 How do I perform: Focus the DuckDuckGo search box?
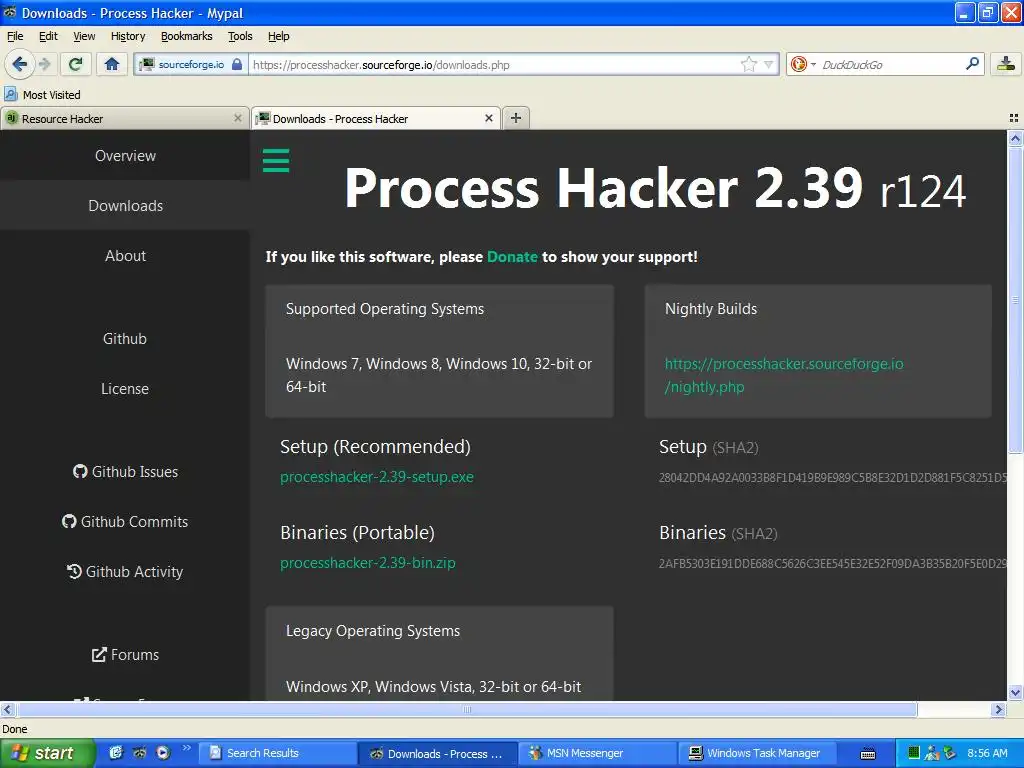[891, 65]
